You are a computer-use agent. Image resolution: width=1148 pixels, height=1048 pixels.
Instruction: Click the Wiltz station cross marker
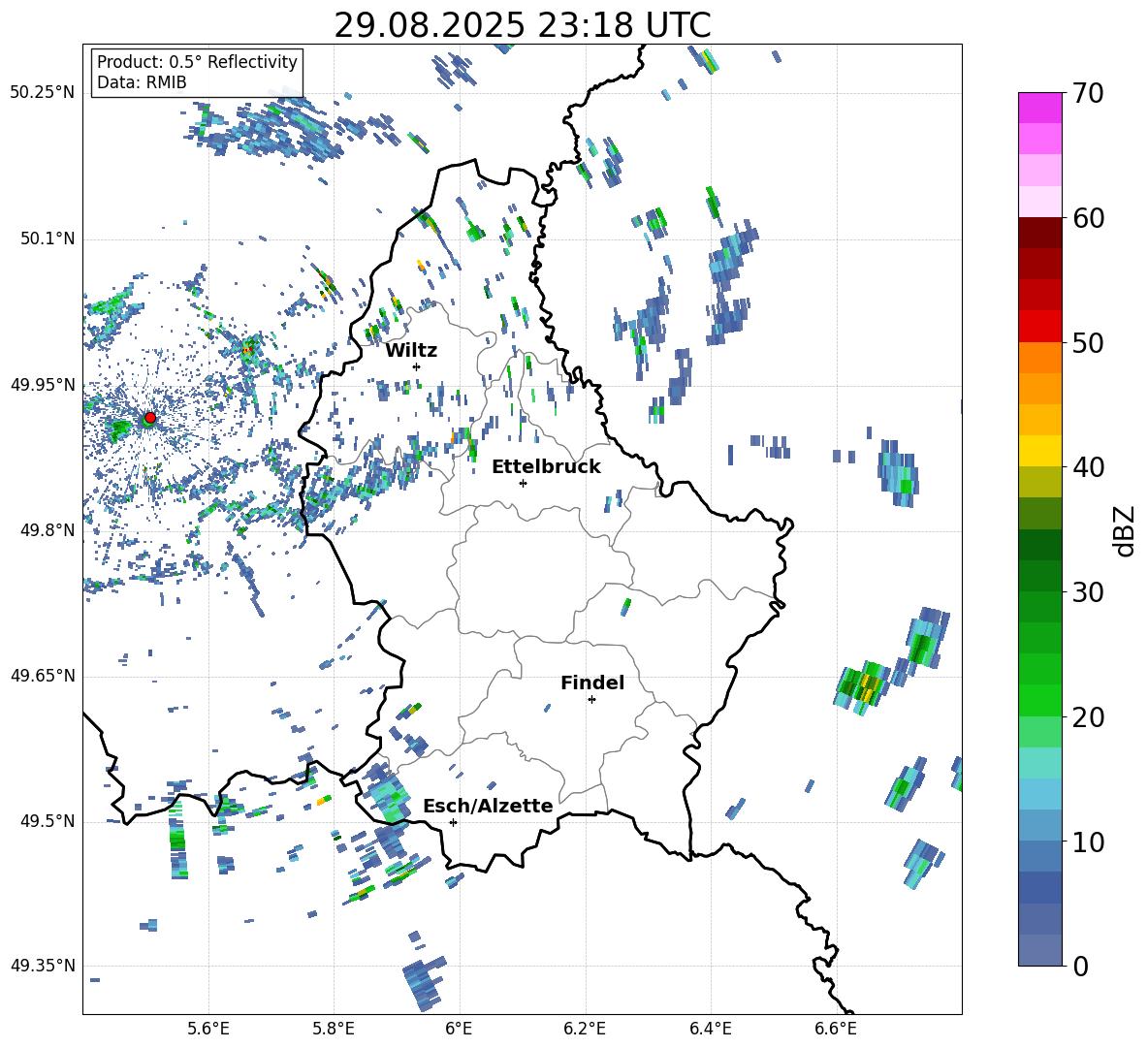point(417,366)
